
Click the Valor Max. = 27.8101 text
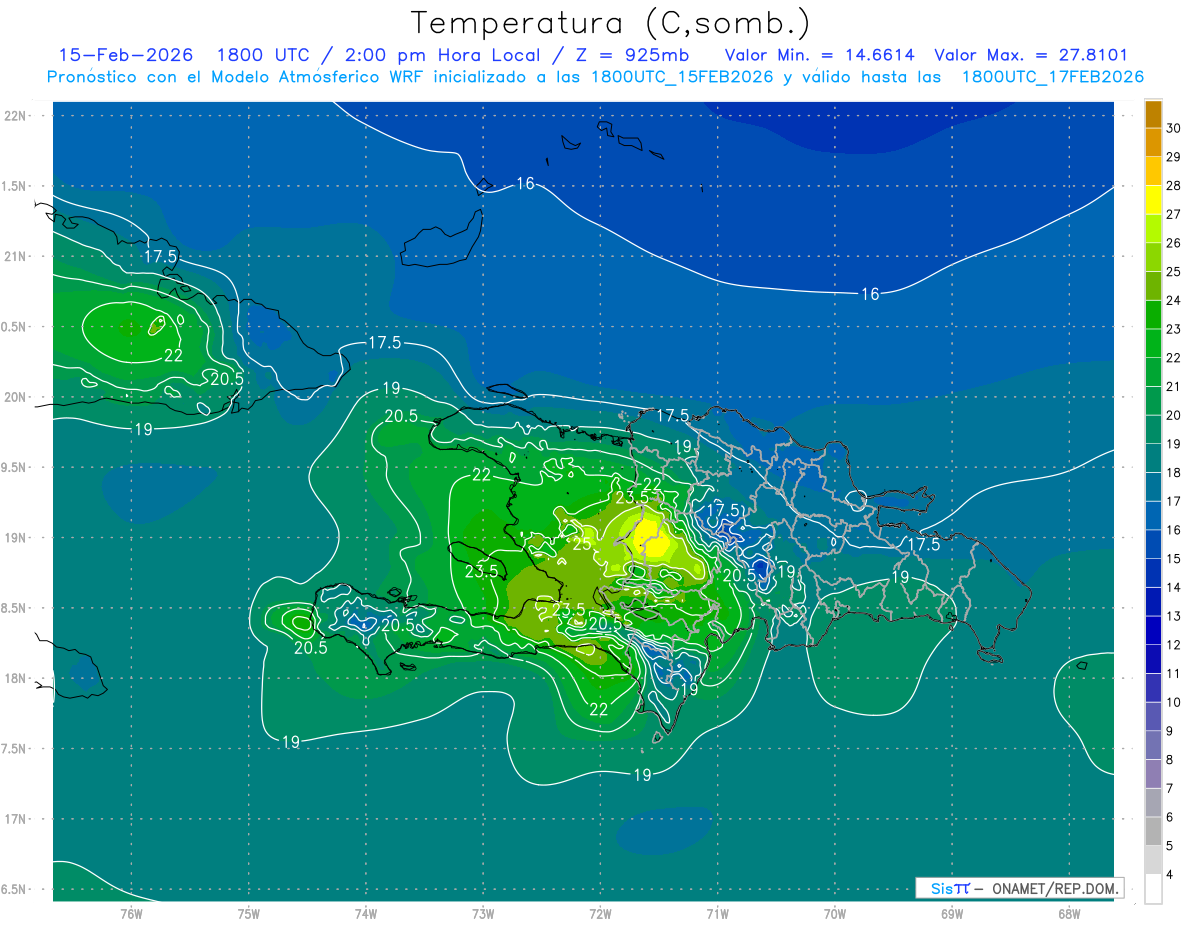coord(1030,55)
